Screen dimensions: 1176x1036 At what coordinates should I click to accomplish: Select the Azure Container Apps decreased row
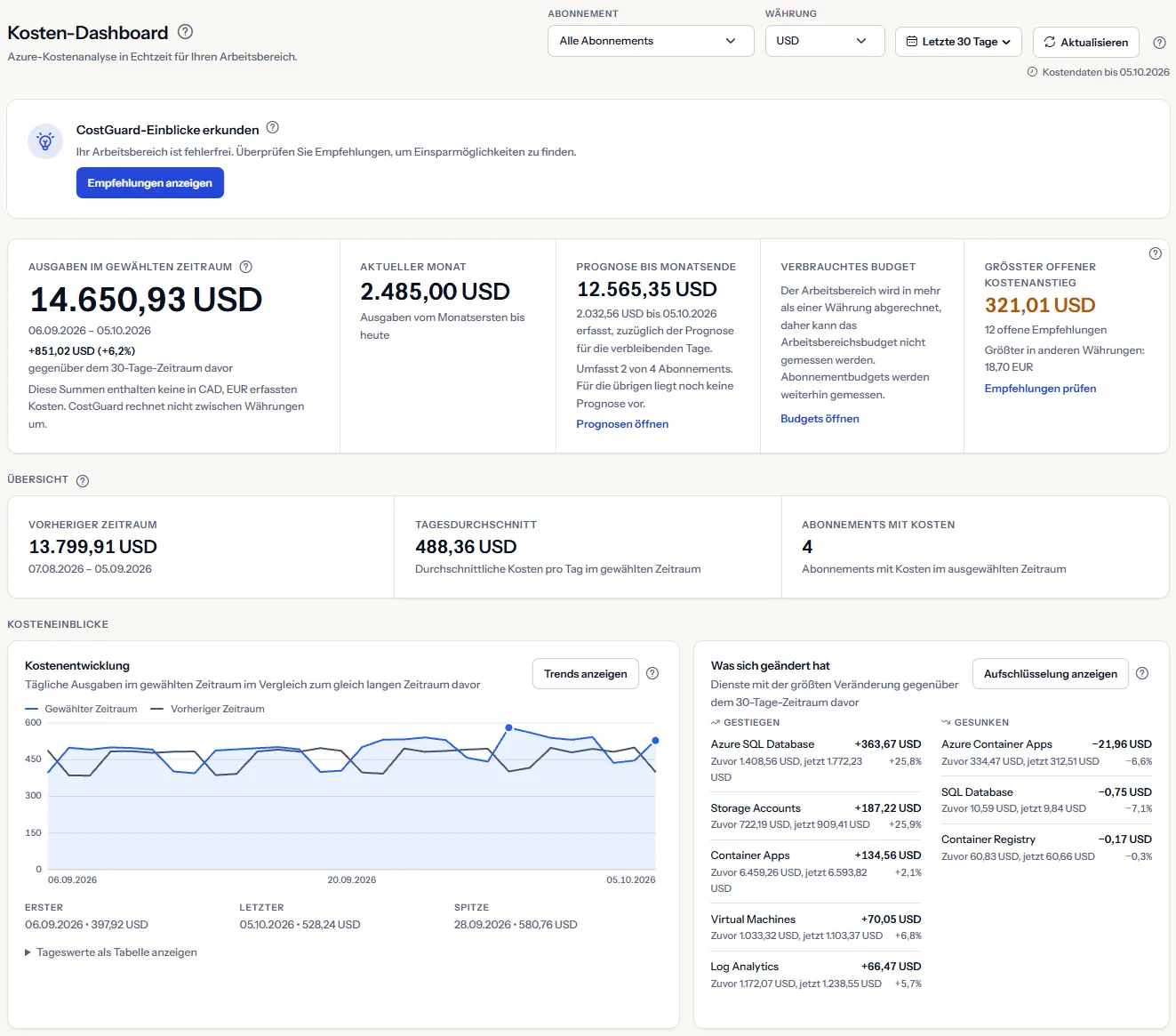pos(1046,752)
